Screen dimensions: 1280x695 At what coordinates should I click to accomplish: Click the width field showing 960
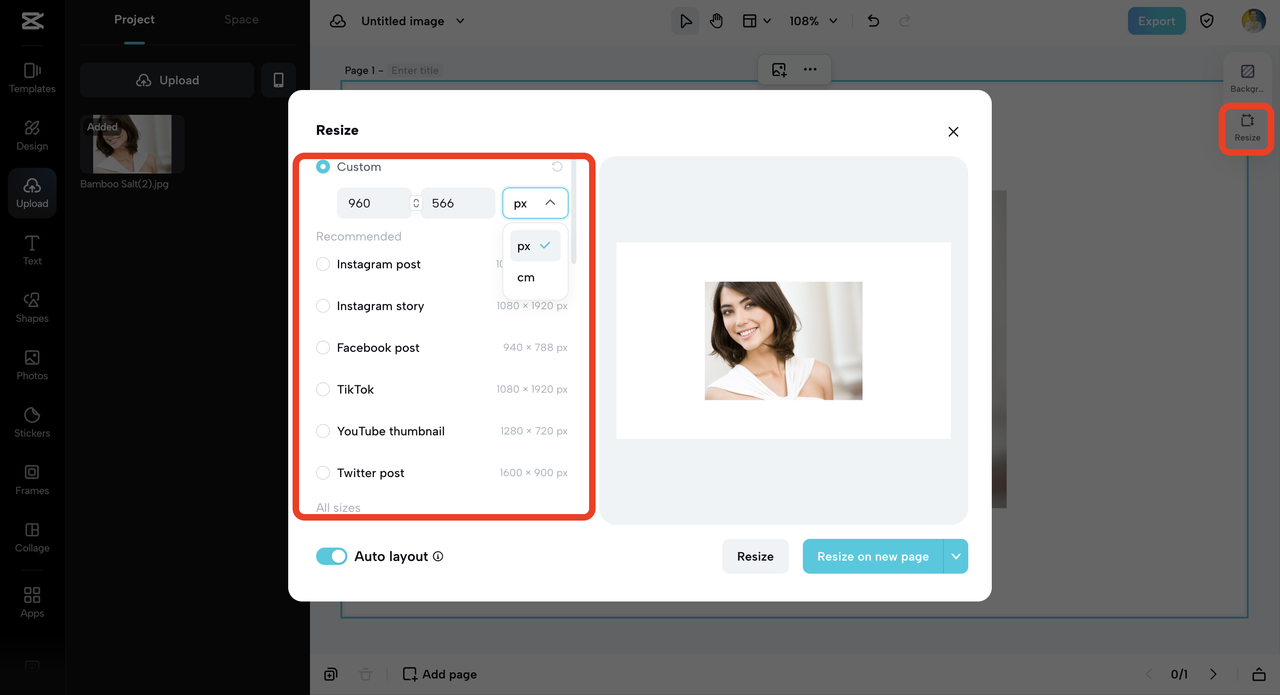373,203
